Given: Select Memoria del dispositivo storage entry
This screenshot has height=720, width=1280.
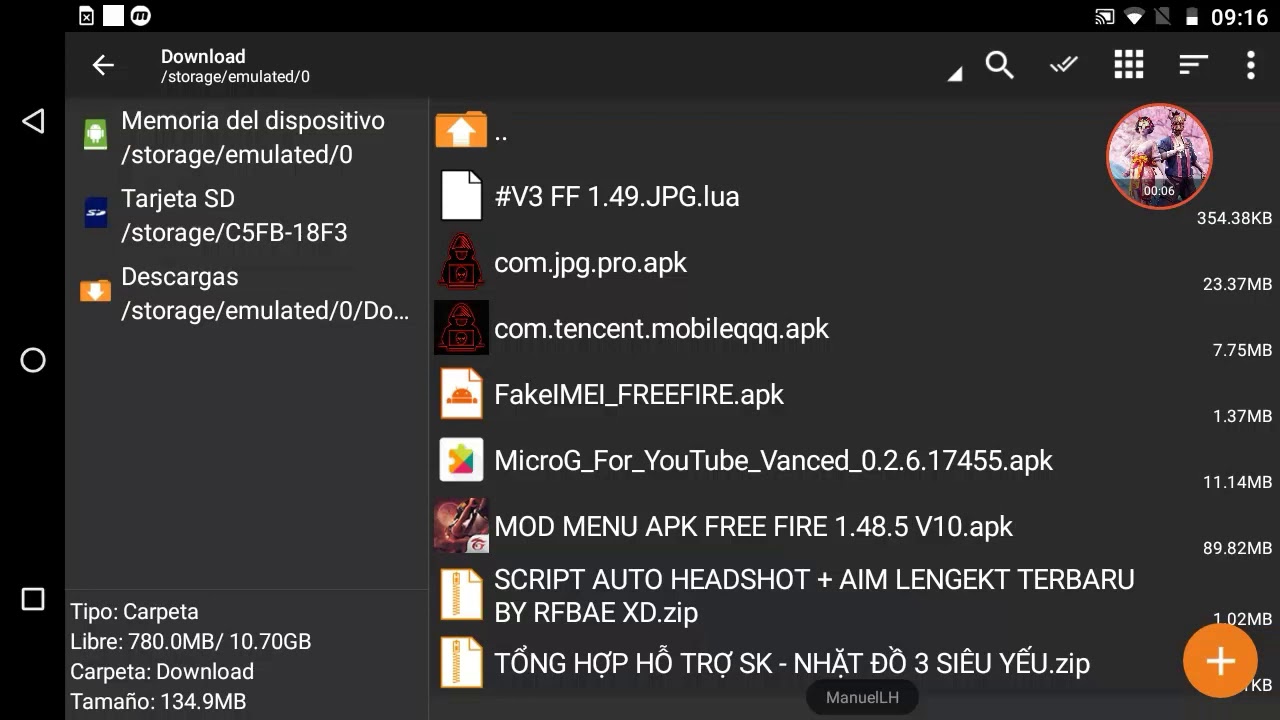Looking at the screenshot, I should 246,138.
